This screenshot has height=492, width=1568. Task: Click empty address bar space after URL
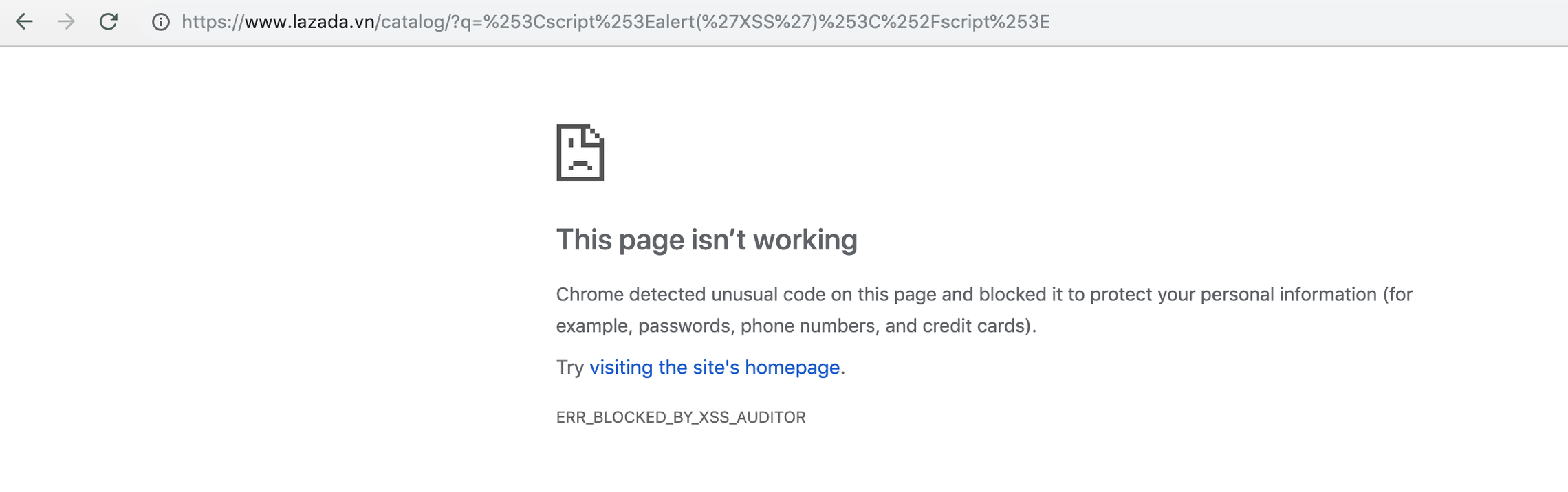tap(1307, 22)
